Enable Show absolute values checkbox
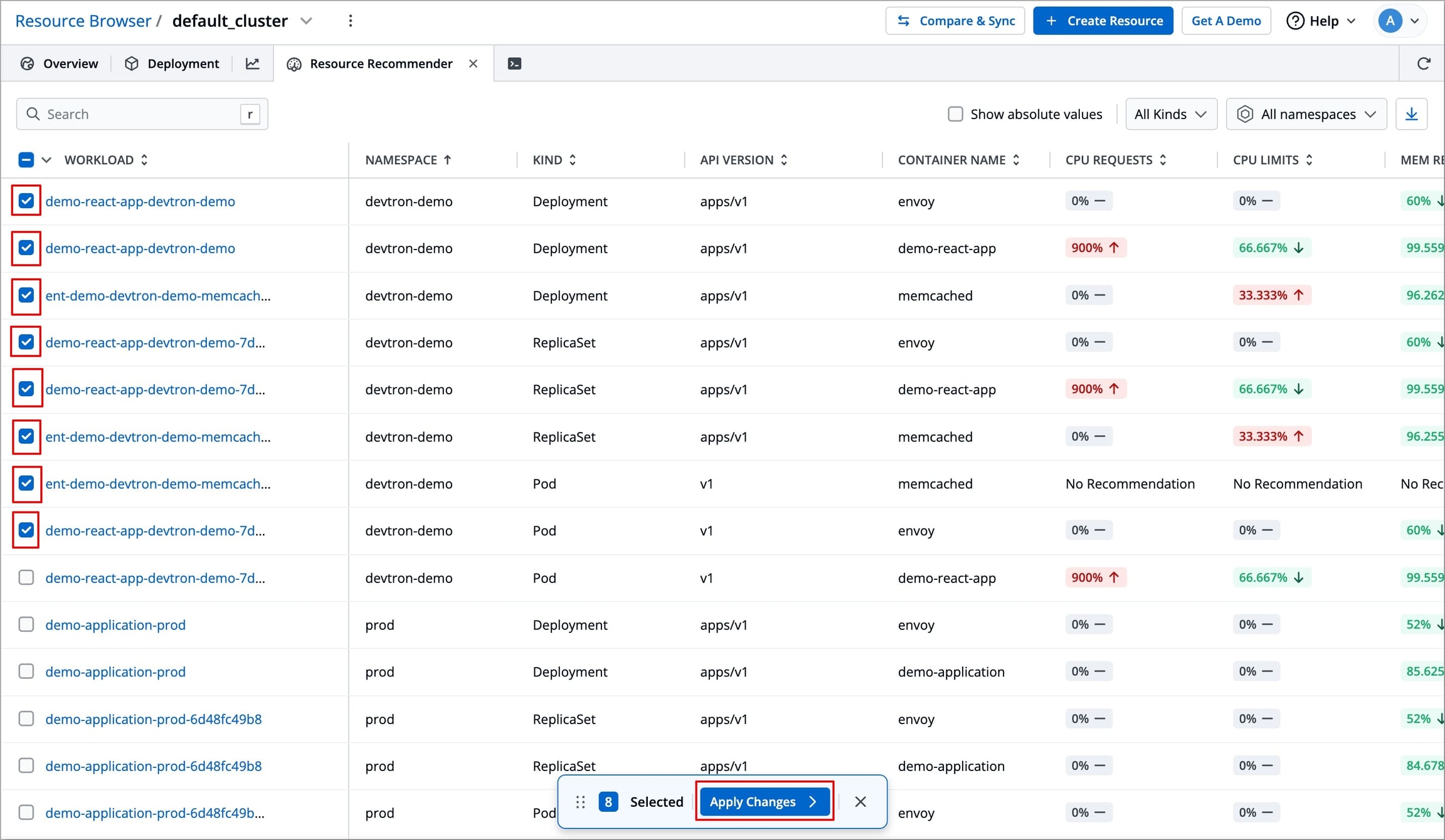1445x840 pixels. coord(955,114)
